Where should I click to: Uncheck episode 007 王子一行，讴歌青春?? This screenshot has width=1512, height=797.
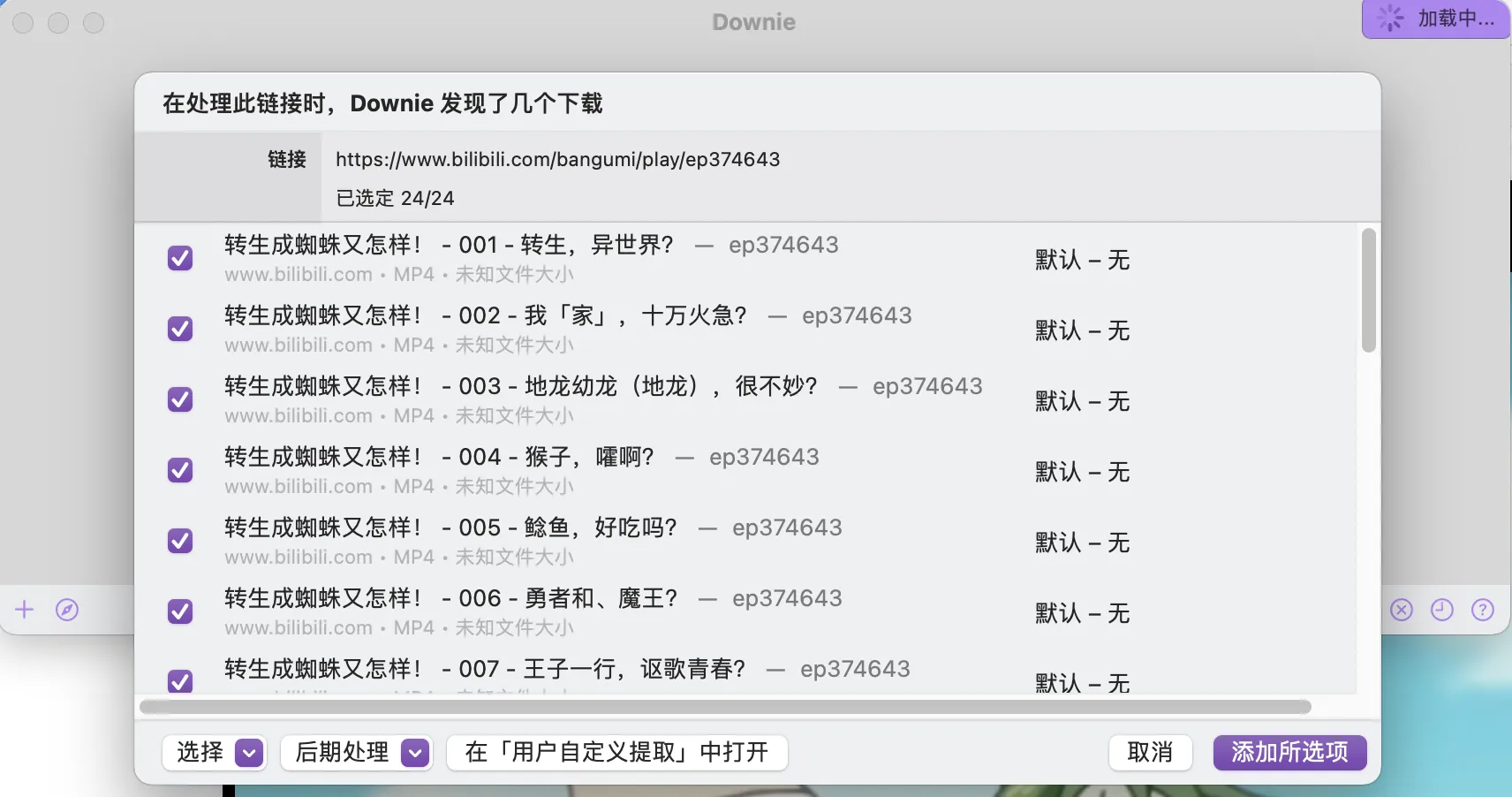pos(179,681)
